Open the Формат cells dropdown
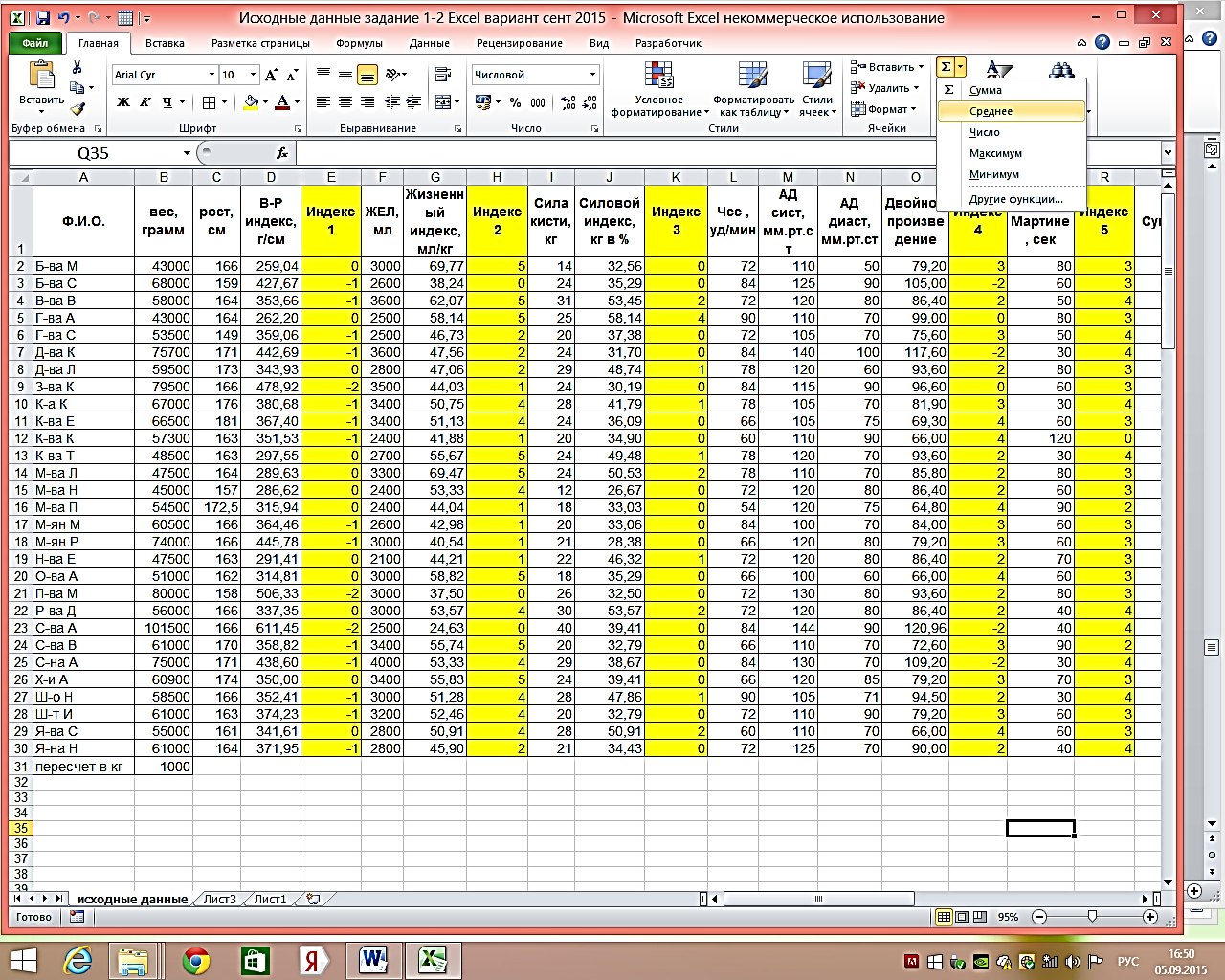This screenshot has width=1225, height=980. point(882,109)
